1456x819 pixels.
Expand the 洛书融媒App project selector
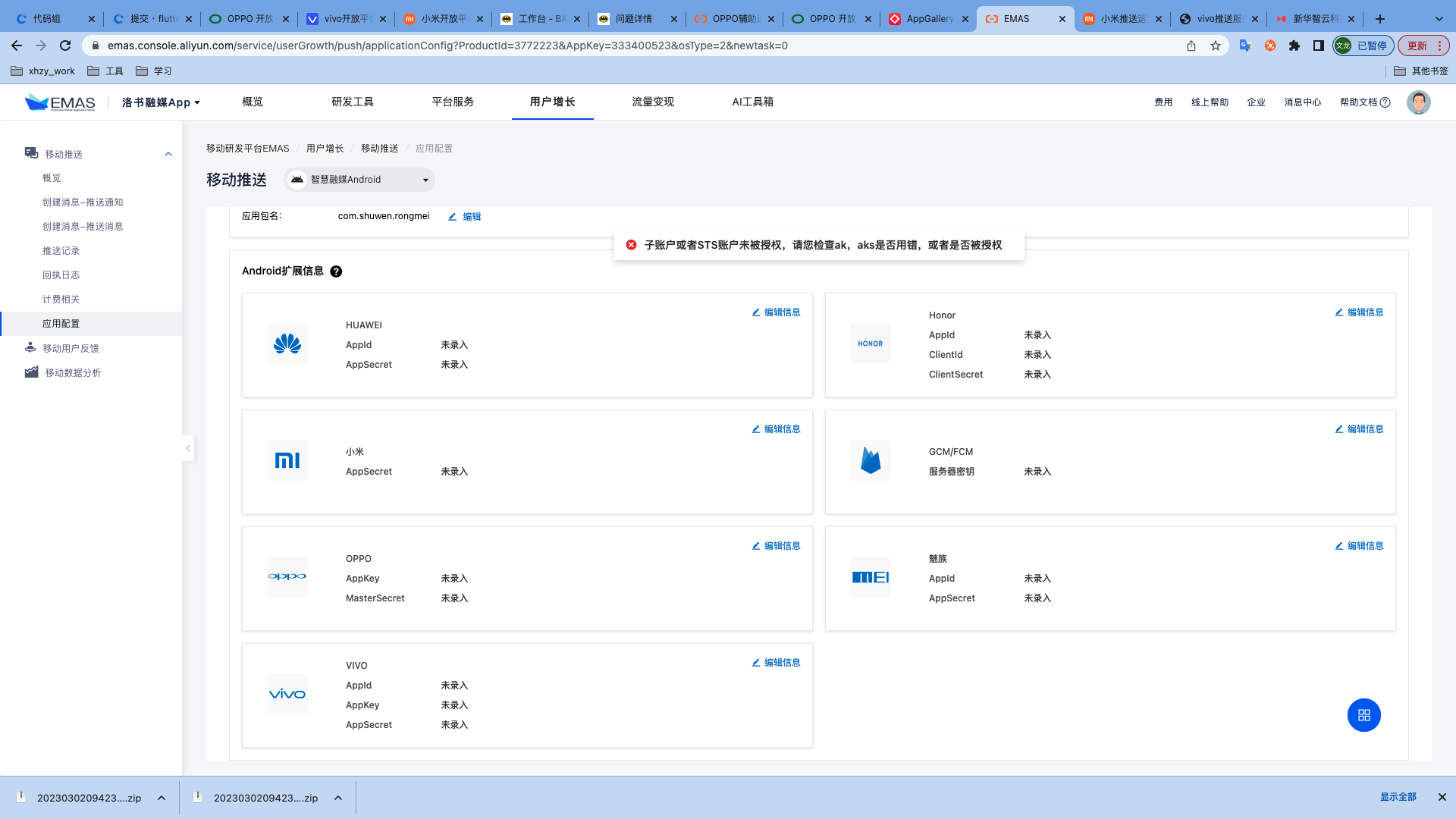pyautogui.click(x=161, y=102)
